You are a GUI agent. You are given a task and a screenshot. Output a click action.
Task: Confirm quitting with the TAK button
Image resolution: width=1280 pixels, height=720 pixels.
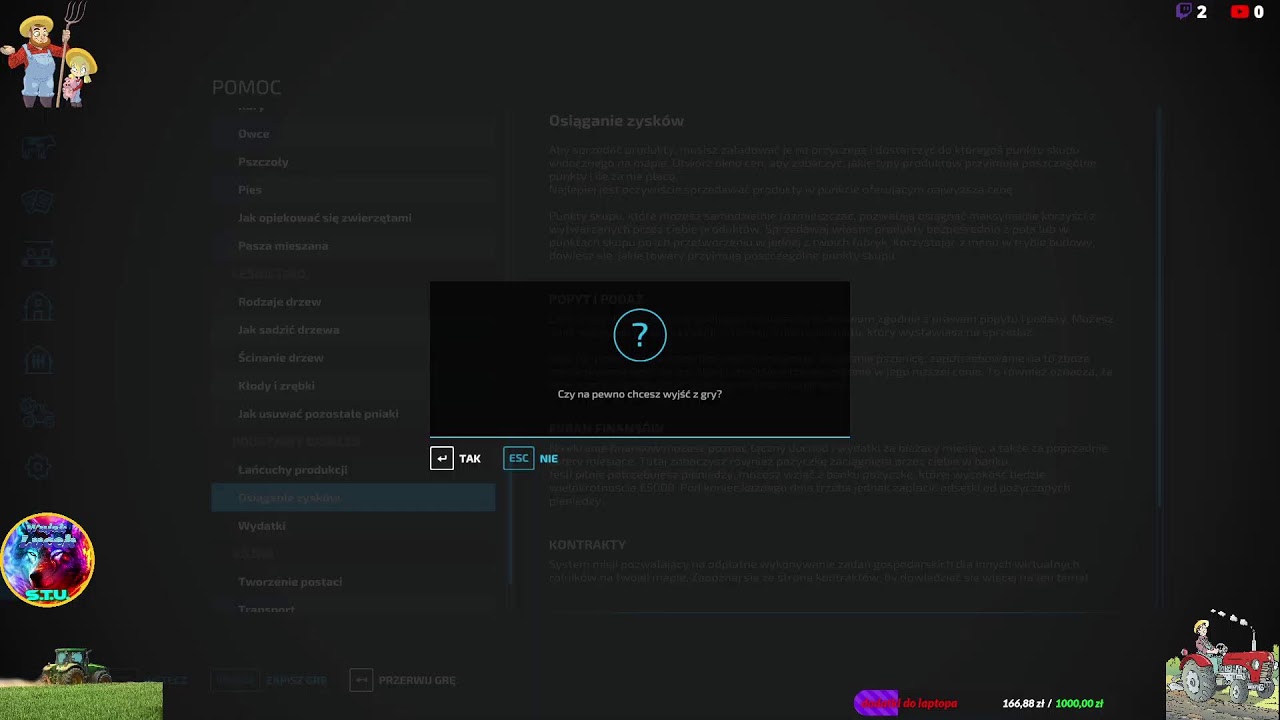[456, 459]
